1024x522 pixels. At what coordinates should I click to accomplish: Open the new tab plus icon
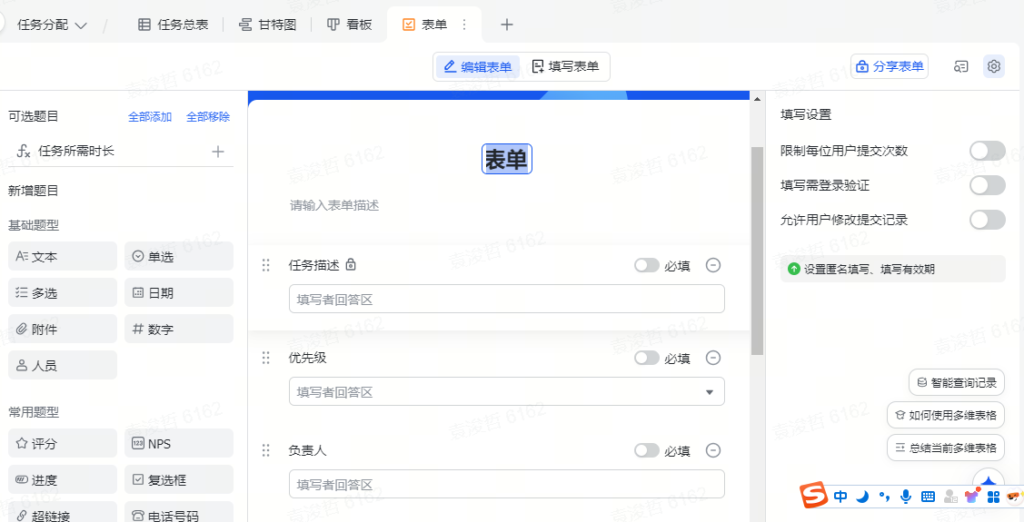click(x=507, y=24)
